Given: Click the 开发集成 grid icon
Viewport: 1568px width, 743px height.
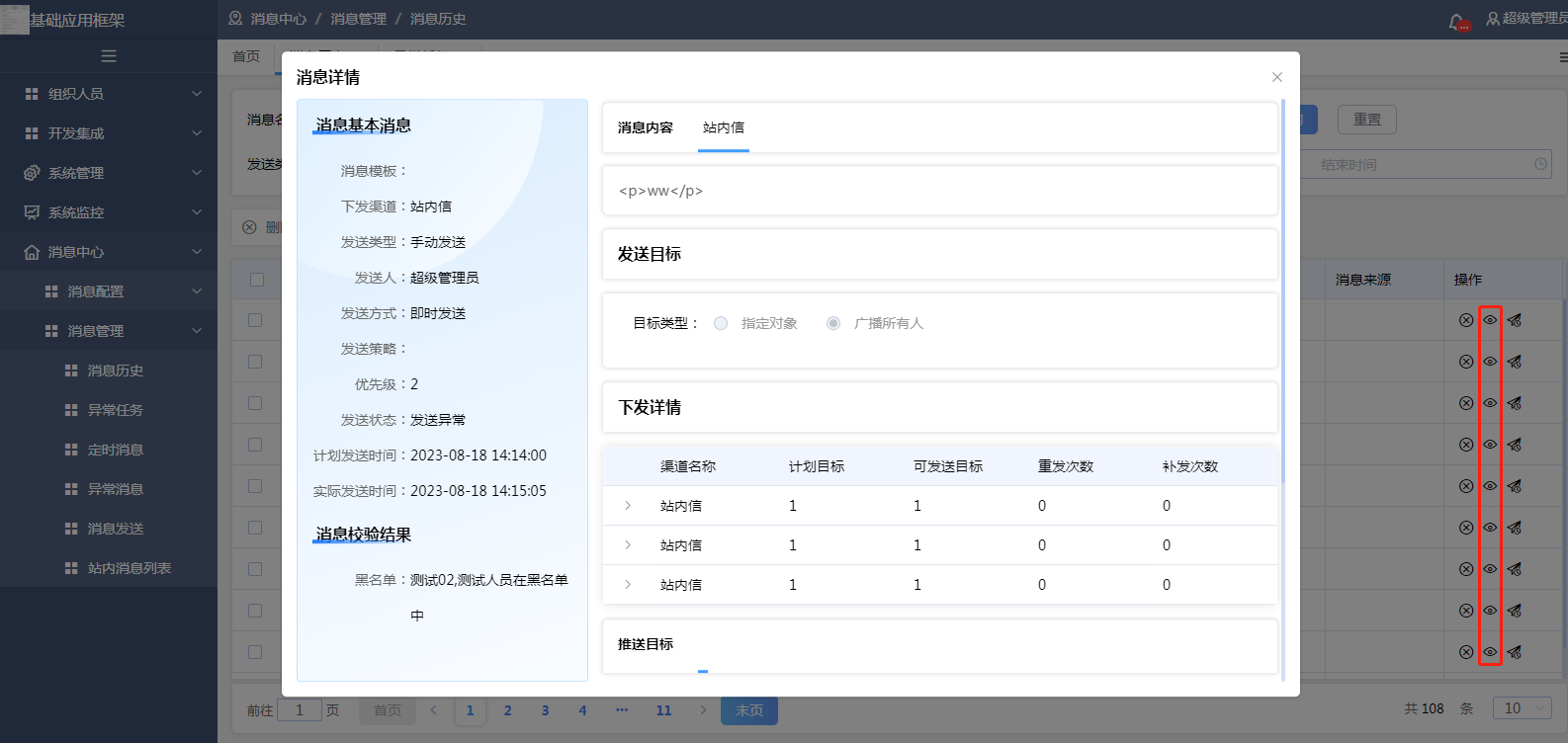Looking at the screenshot, I should 32,133.
